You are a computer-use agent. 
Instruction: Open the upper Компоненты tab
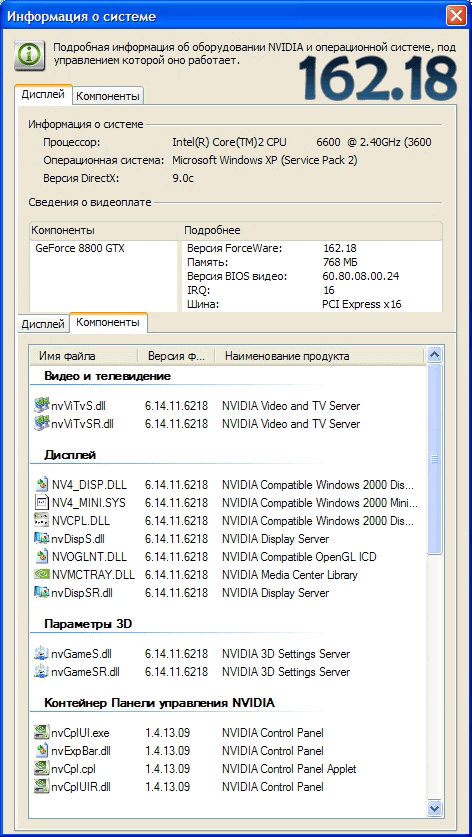[x=108, y=96]
